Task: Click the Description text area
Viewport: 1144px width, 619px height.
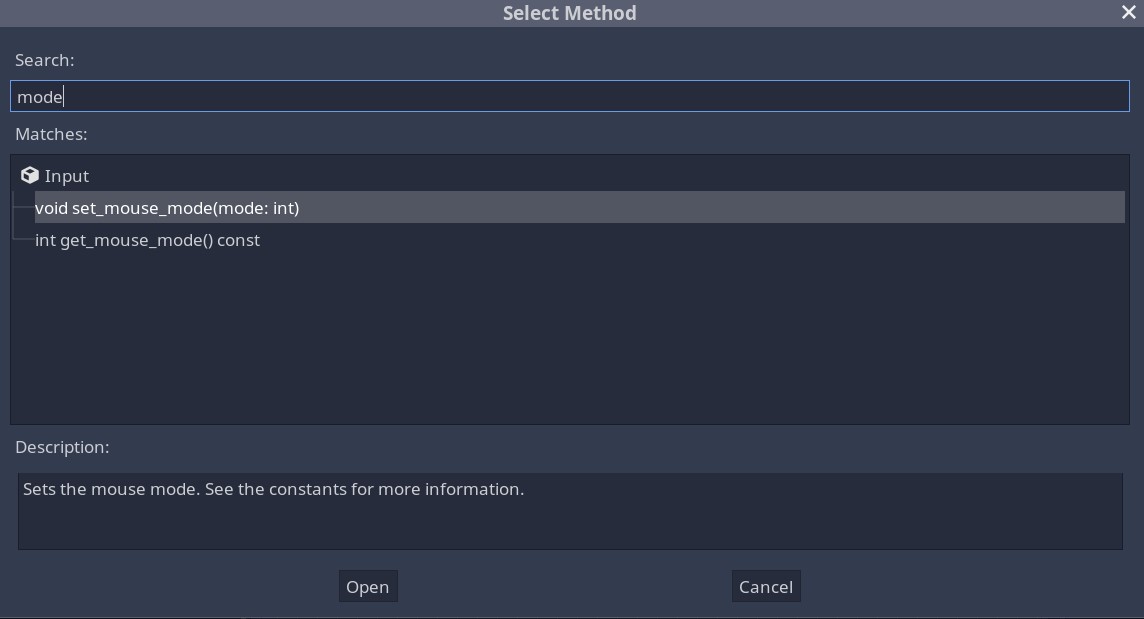Action: [x=570, y=510]
